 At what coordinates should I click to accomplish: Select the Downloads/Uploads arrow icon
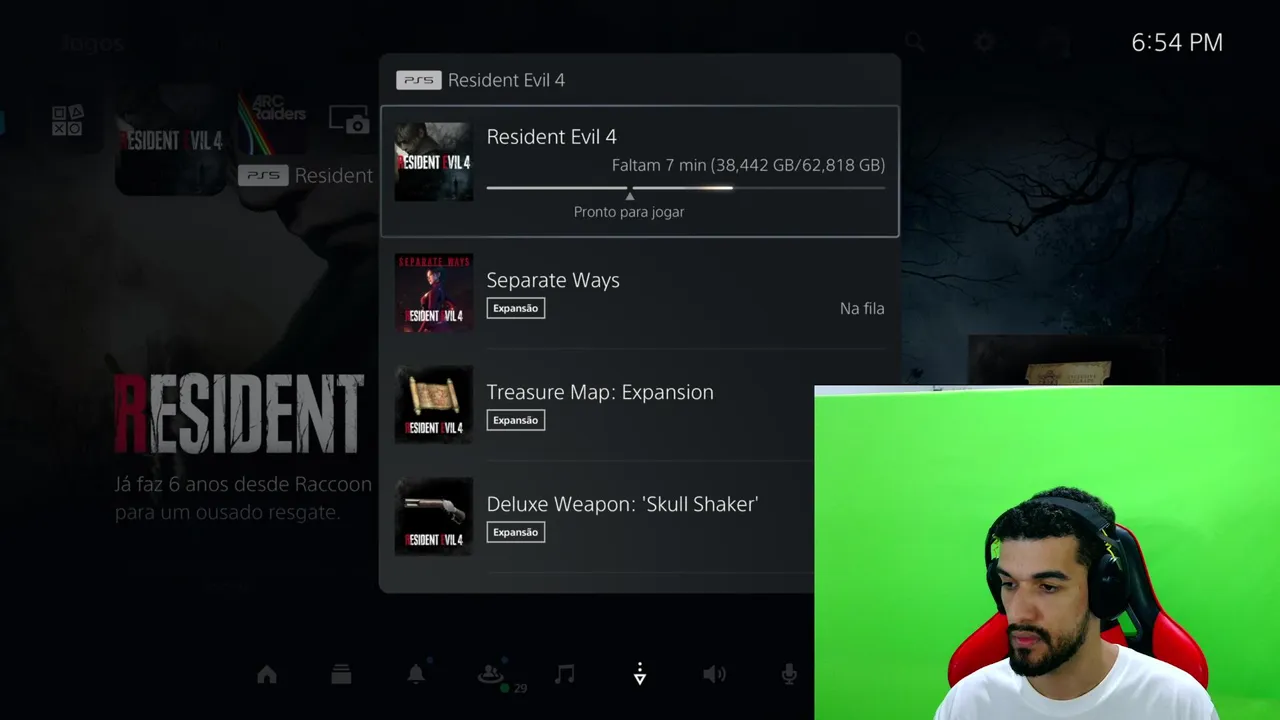(x=640, y=674)
